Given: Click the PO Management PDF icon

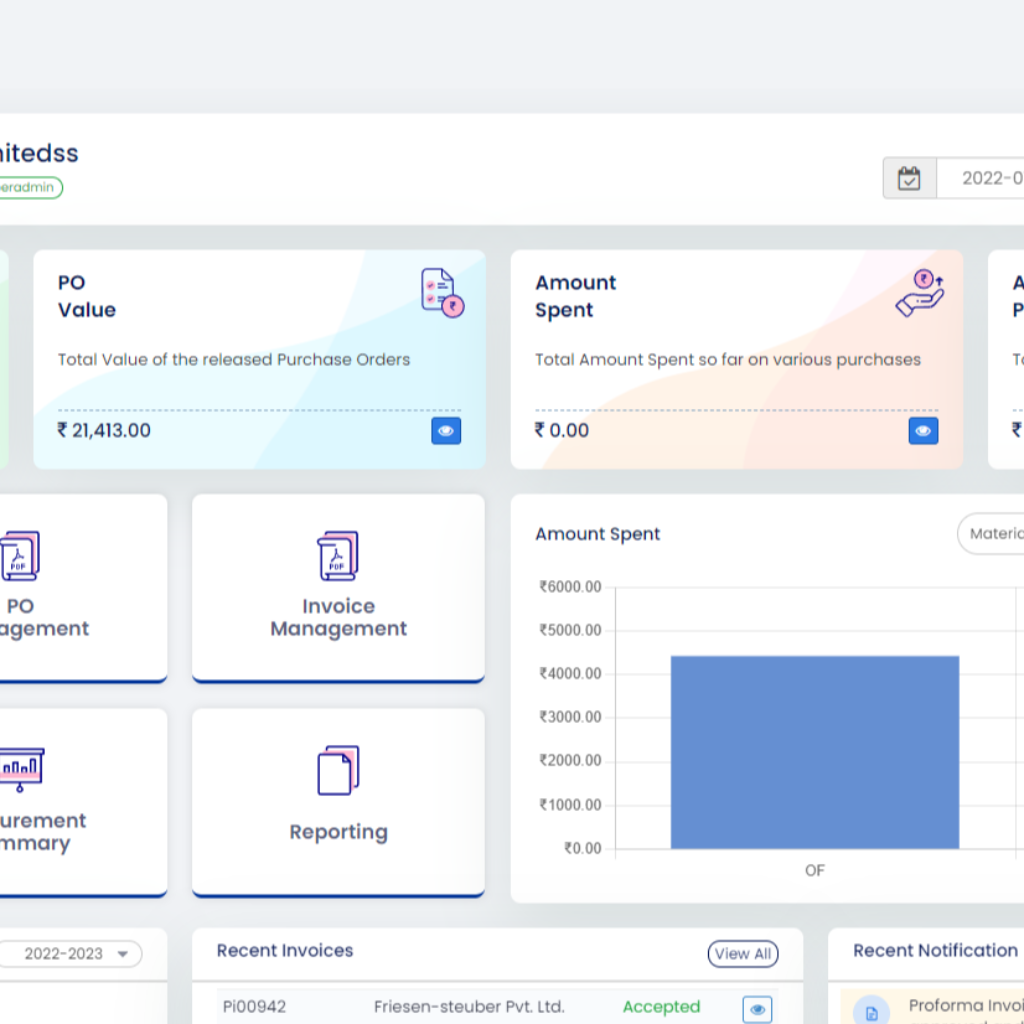Looking at the screenshot, I should pyautogui.click(x=20, y=556).
